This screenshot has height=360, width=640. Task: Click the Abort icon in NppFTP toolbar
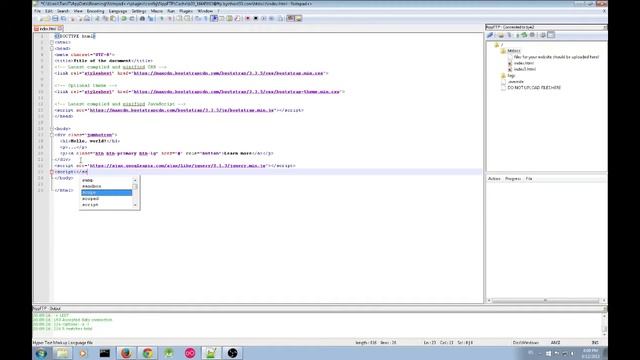(532, 35)
